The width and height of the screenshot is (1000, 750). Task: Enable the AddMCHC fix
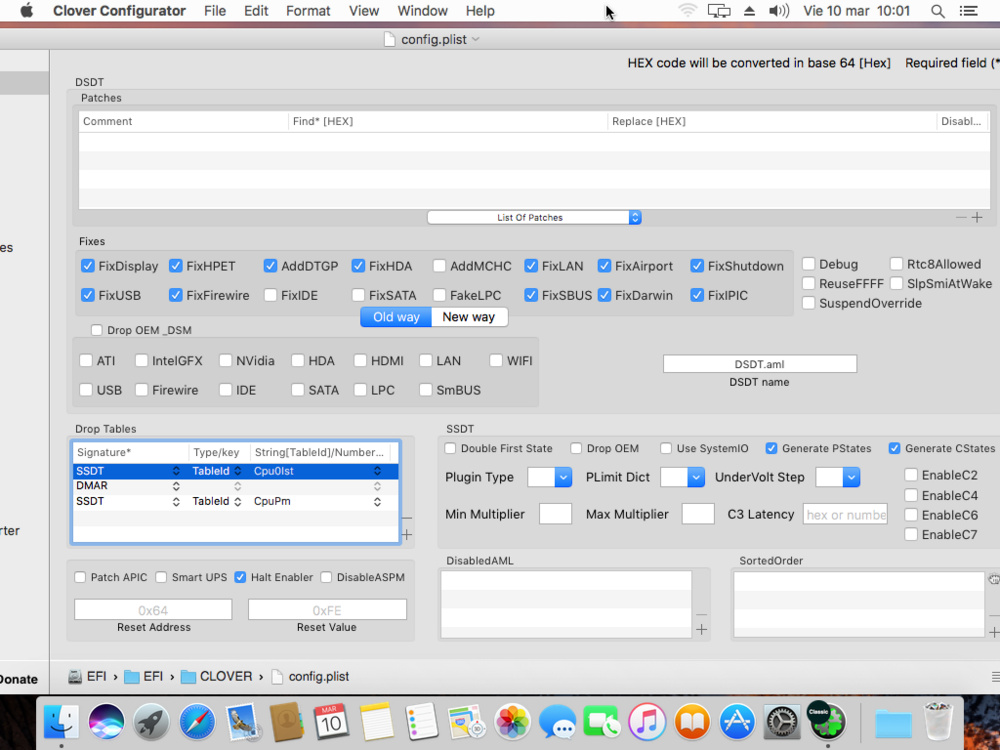(439, 266)
